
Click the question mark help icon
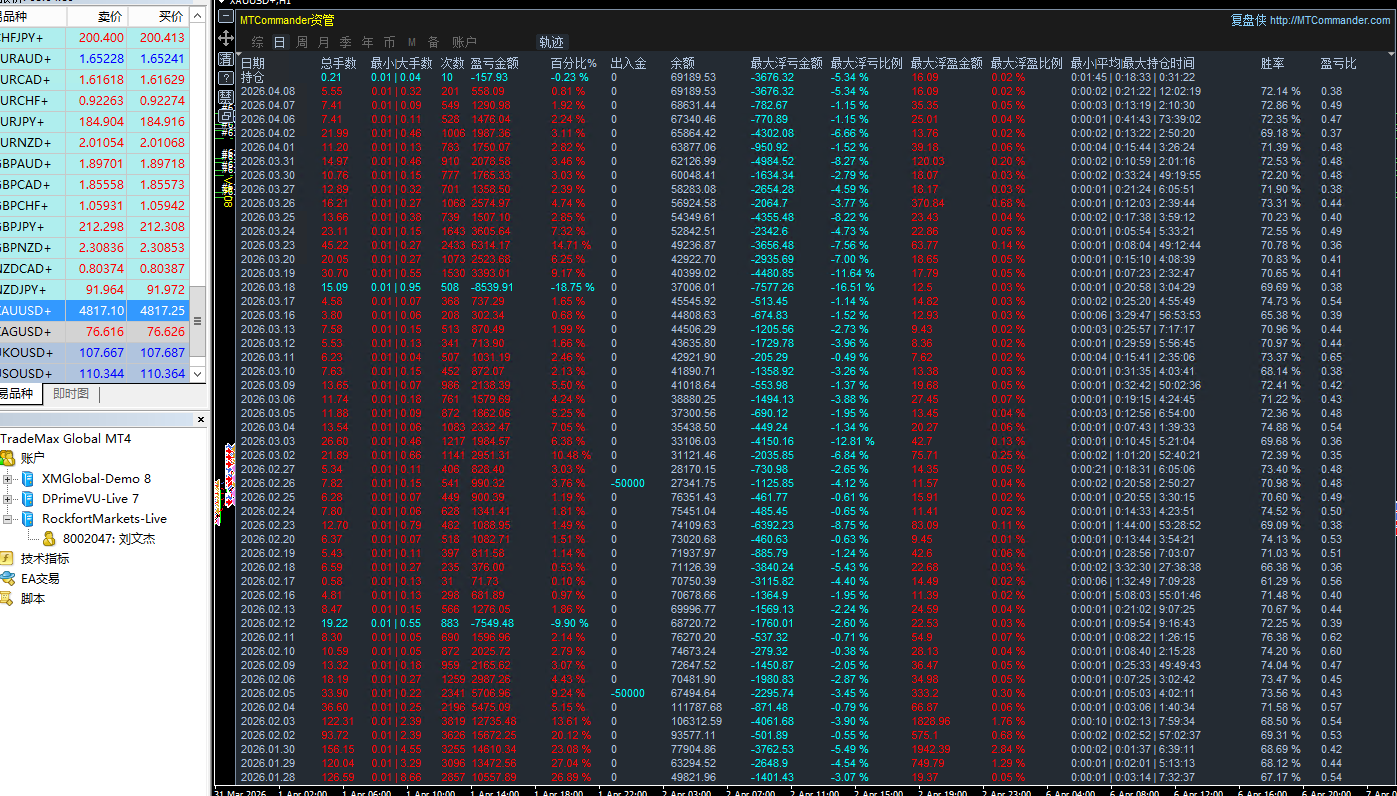[226, 79]
